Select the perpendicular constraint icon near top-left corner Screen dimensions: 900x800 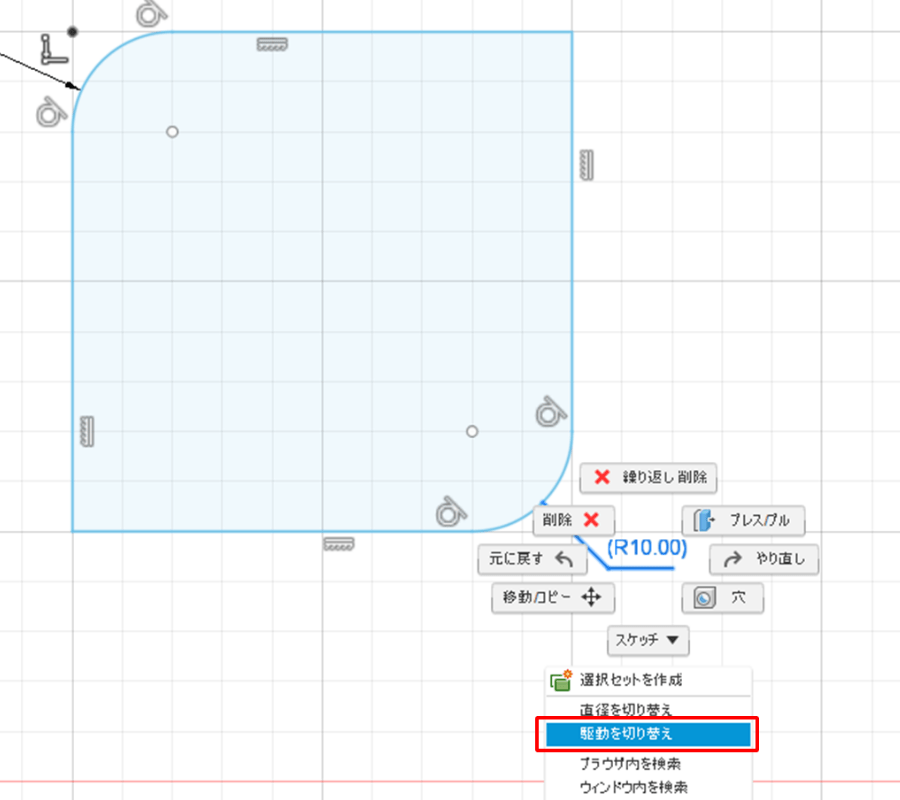click(x=53, y=49)
